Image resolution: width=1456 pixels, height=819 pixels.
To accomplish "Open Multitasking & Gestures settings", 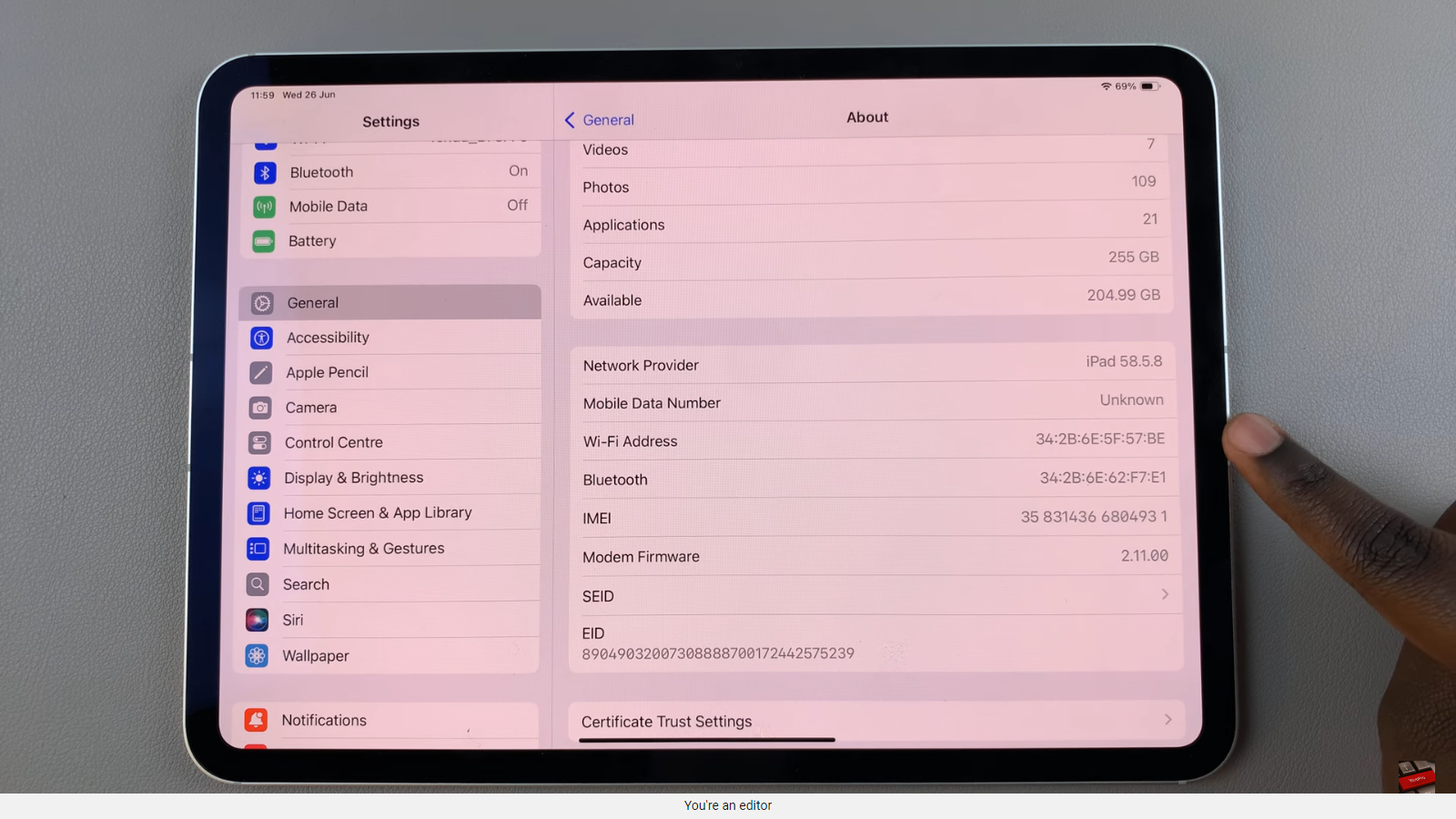I will (387, 549).
